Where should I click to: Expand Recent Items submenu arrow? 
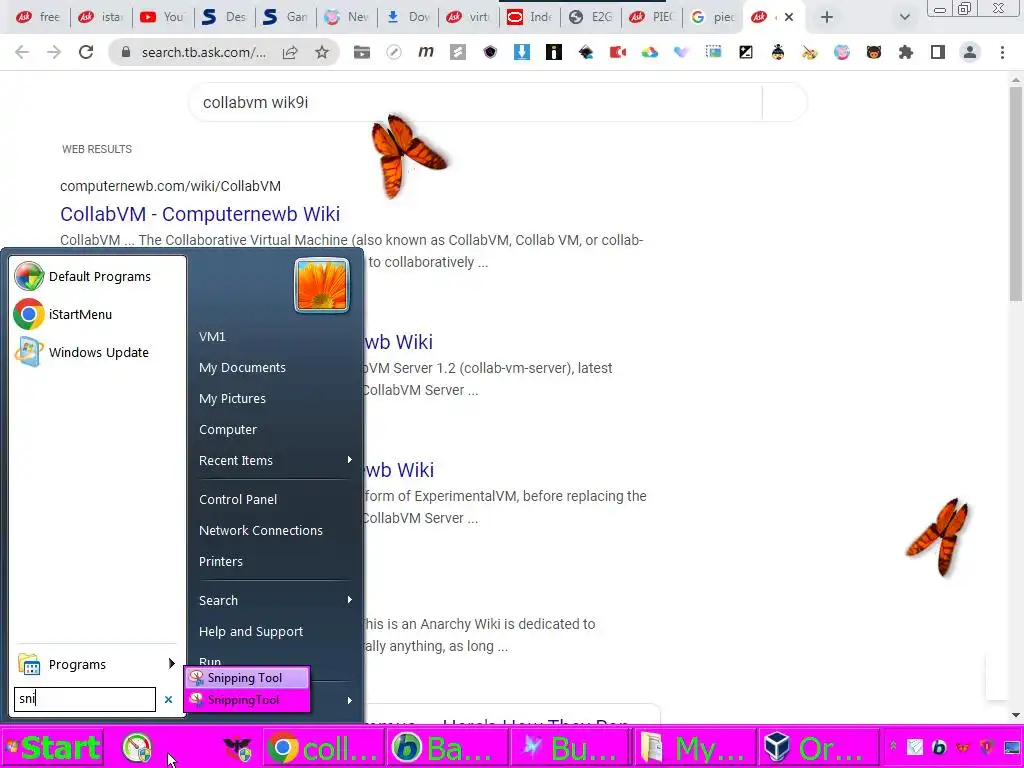(349, 460)
